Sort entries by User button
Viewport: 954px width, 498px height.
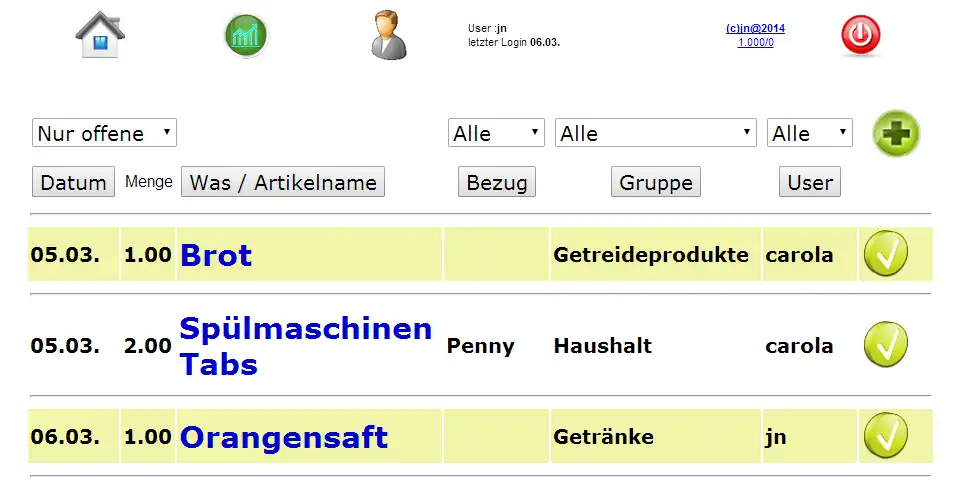[810, 182]
